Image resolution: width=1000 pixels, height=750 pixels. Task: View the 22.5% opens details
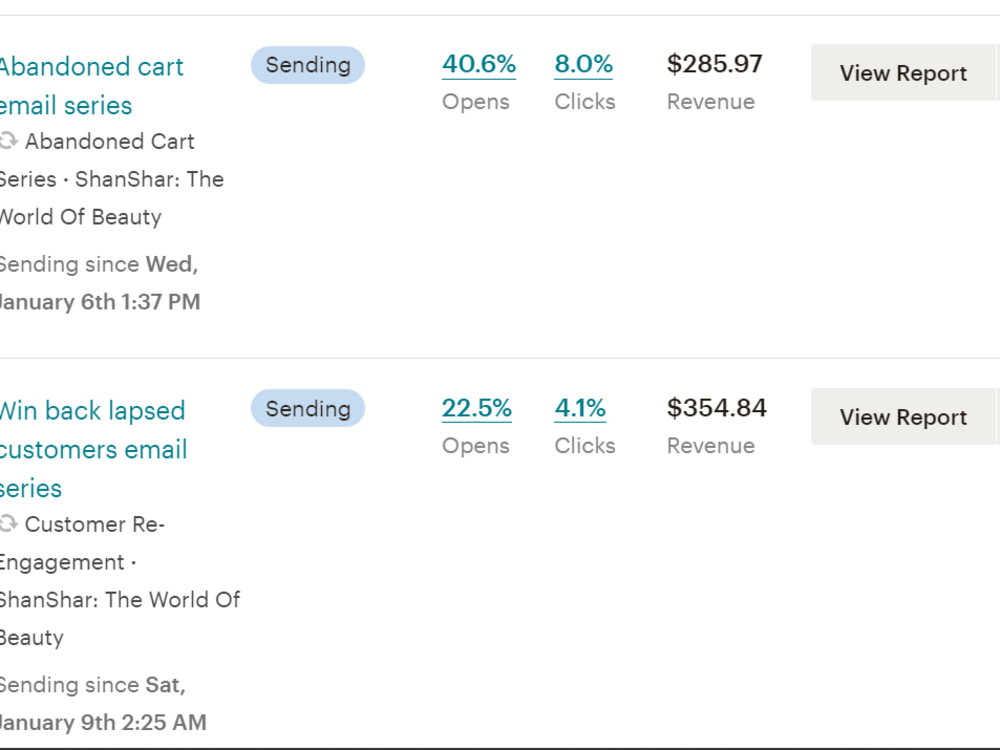coord(476,408)
